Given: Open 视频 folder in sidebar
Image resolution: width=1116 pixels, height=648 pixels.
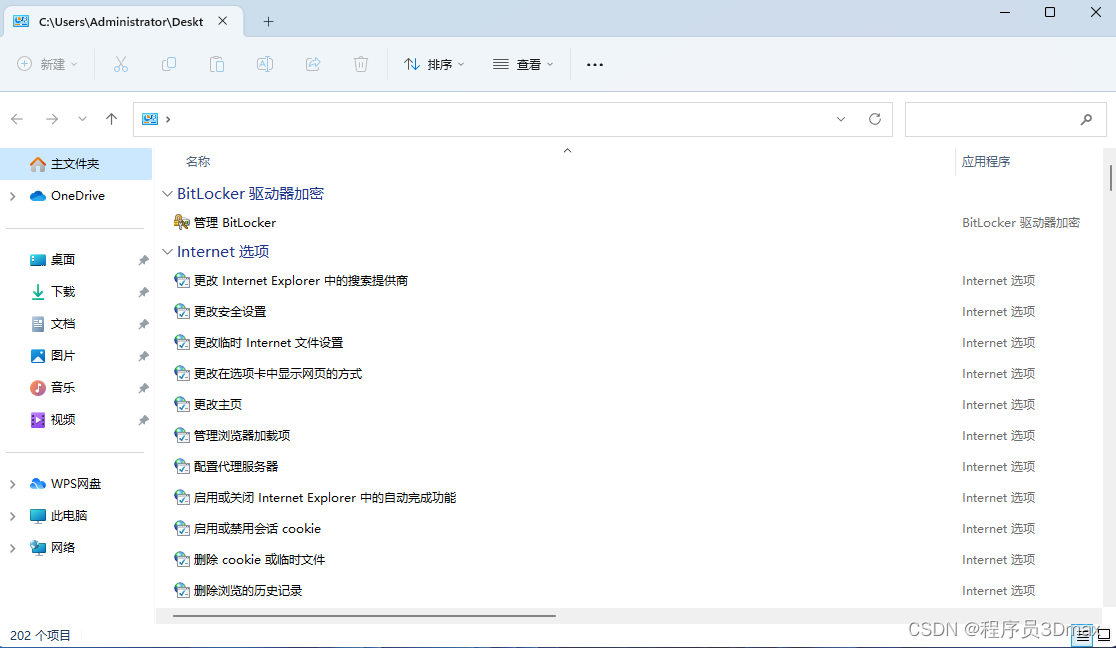Looking at the screenshot, I should point(63,420).
